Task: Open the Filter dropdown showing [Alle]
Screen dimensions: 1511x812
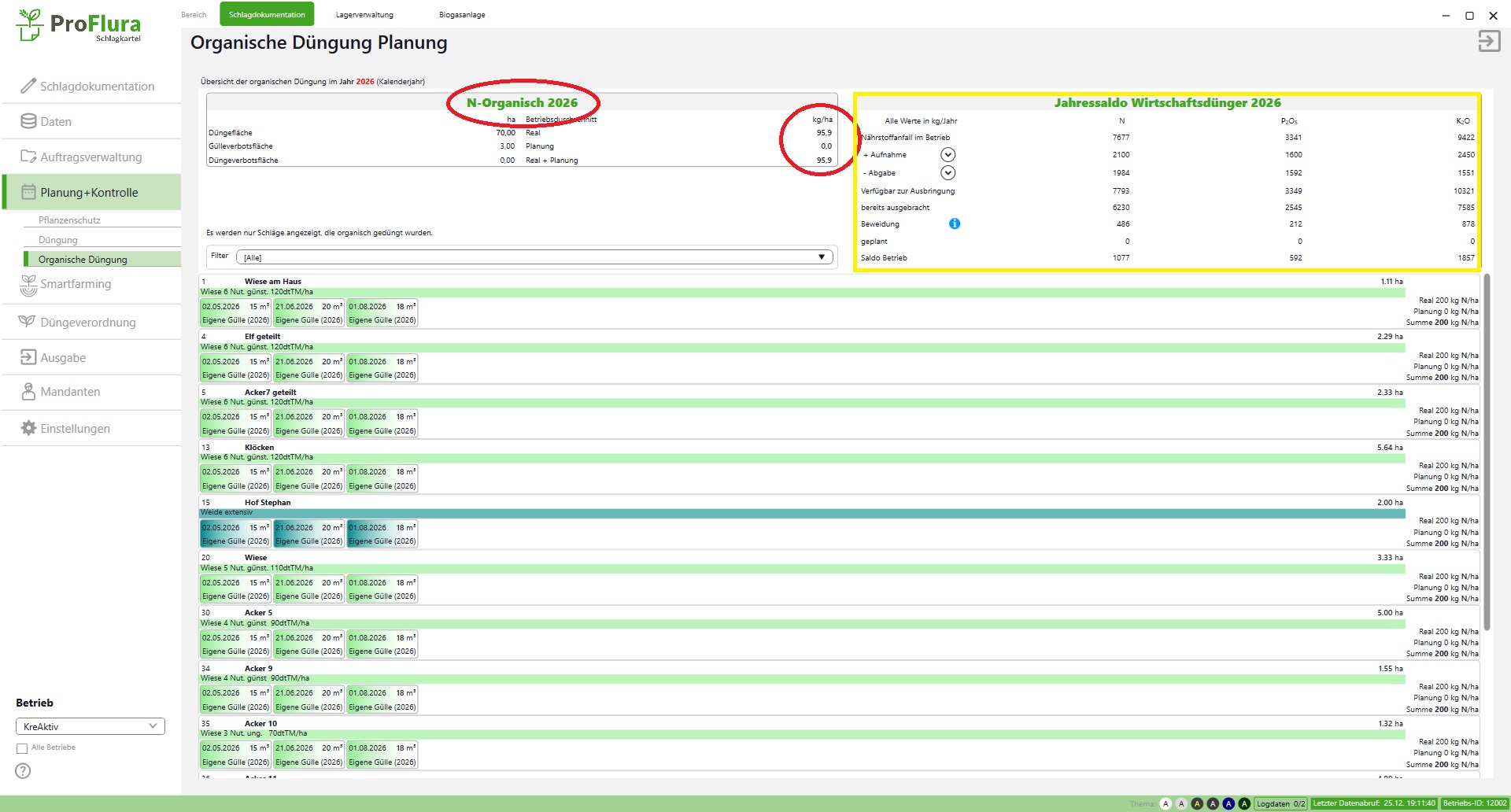Action: pos(534,257)
